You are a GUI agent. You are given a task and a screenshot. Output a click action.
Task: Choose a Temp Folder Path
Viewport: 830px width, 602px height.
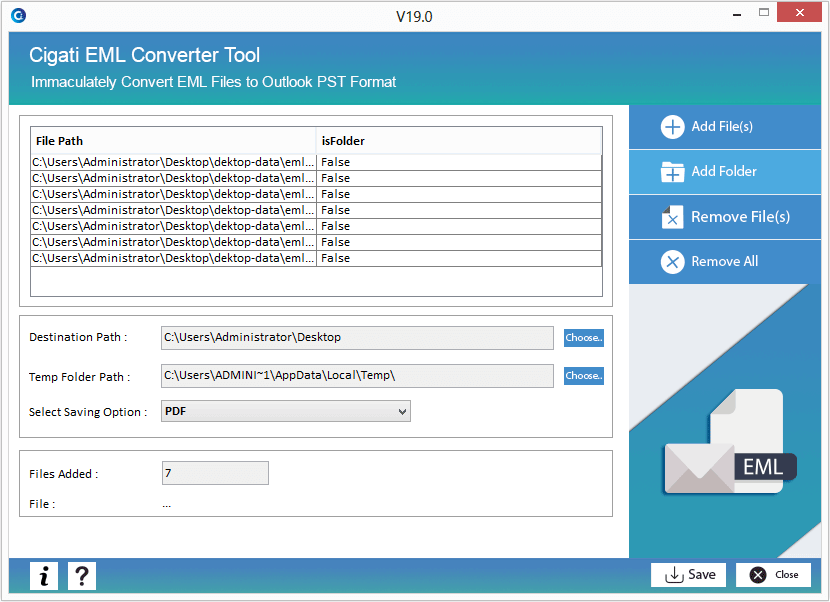click(x=583, y=376)
